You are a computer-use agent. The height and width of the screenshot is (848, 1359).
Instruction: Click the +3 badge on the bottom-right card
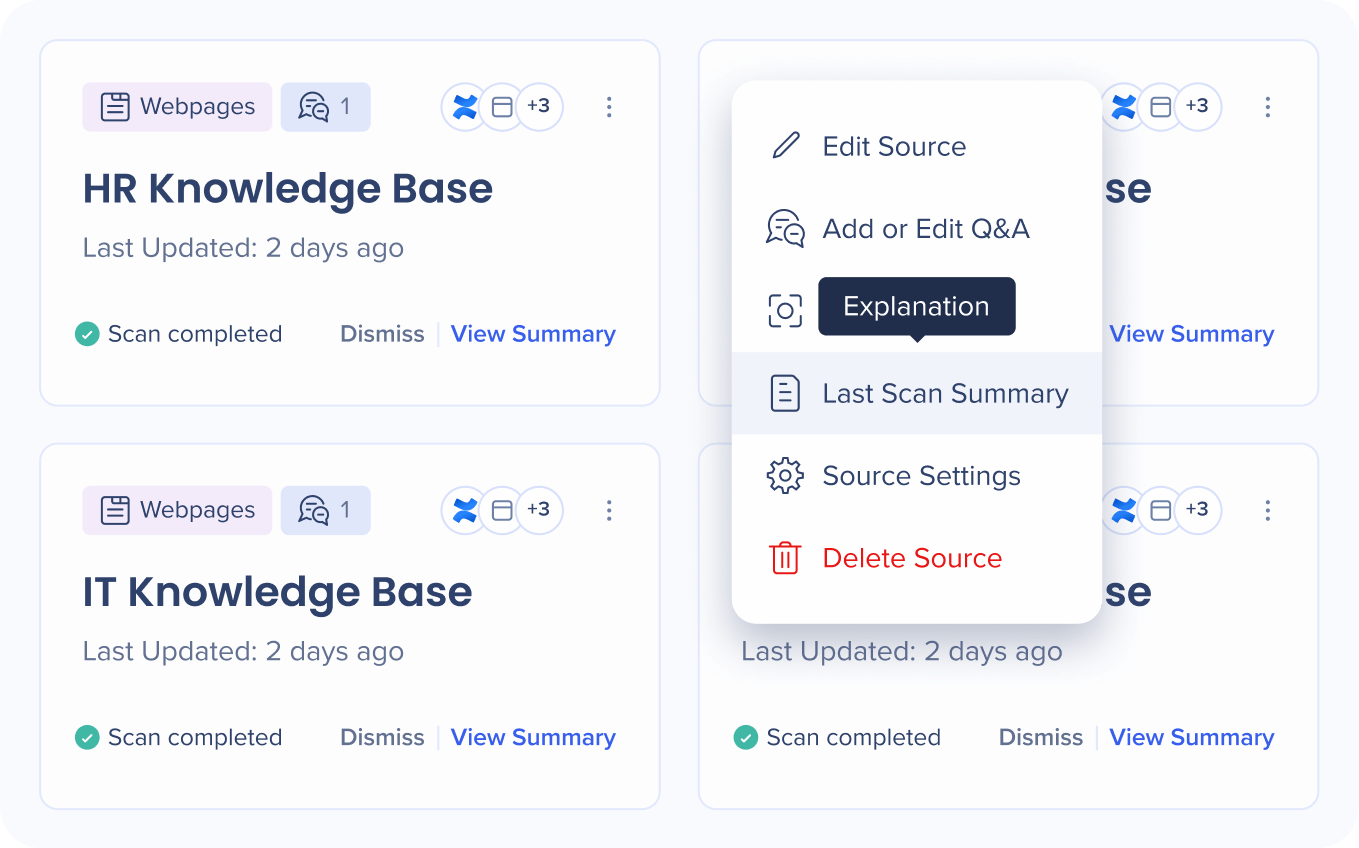point(1197,510)
